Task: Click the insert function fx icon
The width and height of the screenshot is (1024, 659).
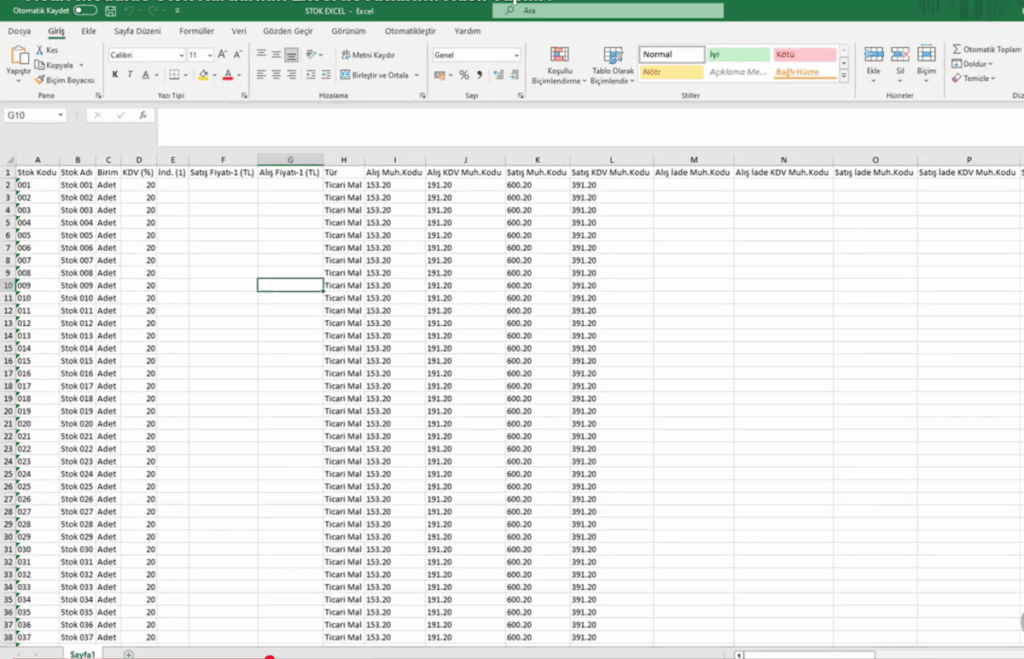Action: tap(143, 115)
